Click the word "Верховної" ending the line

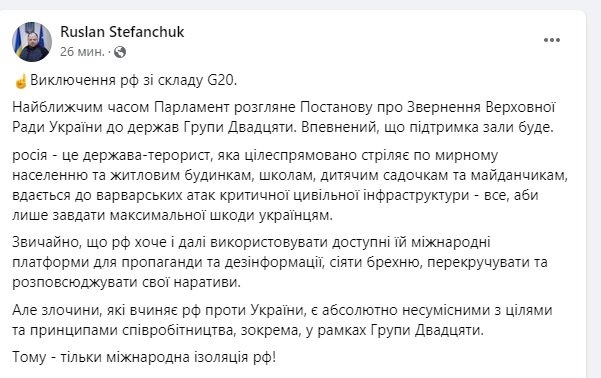click(x=520, y=107)
